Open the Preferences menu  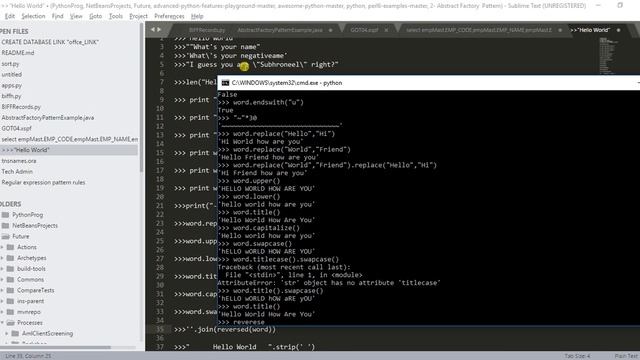169,16
